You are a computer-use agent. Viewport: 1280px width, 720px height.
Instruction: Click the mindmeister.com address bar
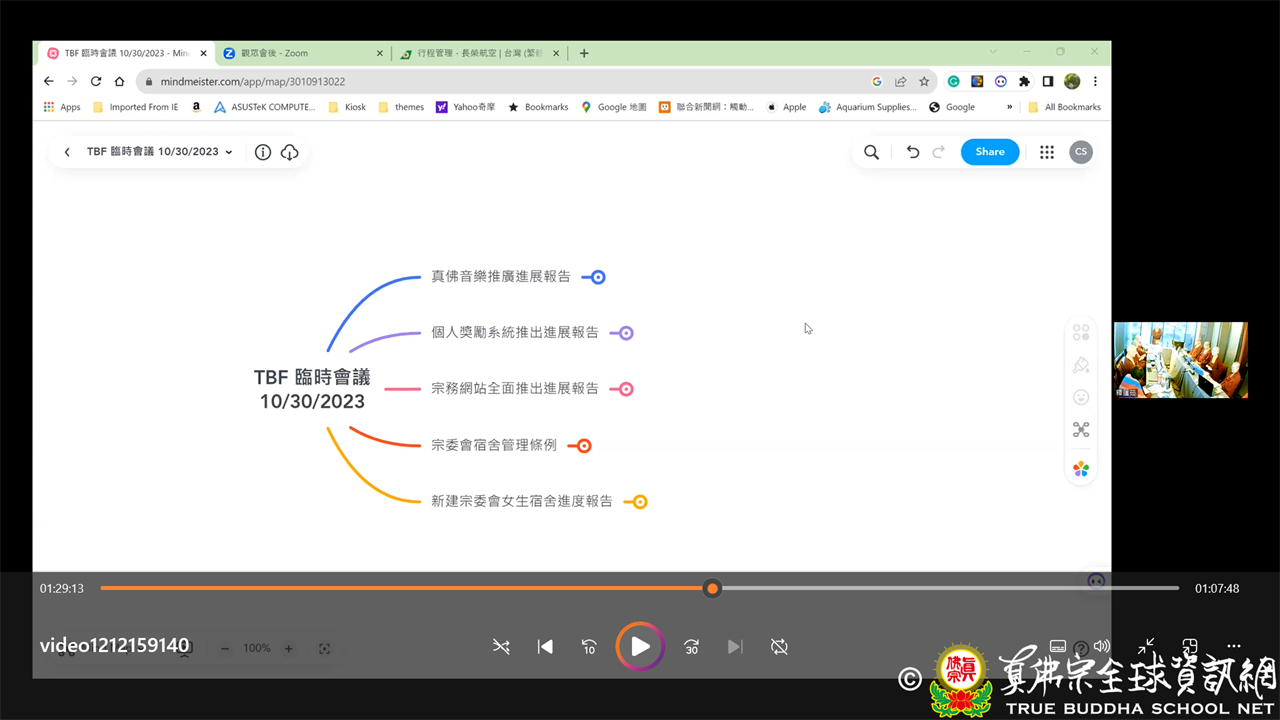tap(500, 81)
